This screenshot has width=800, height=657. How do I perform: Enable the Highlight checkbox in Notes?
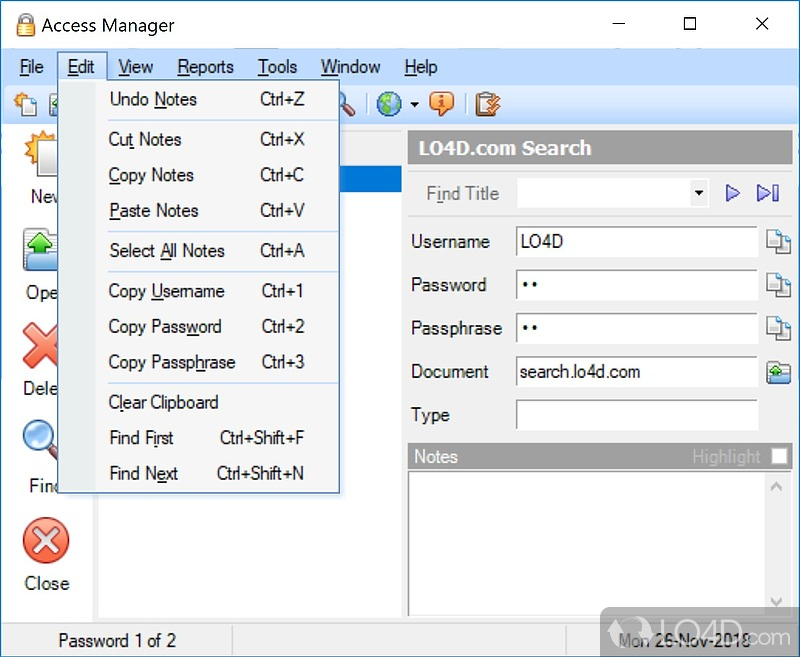click(x=779, y=457)
